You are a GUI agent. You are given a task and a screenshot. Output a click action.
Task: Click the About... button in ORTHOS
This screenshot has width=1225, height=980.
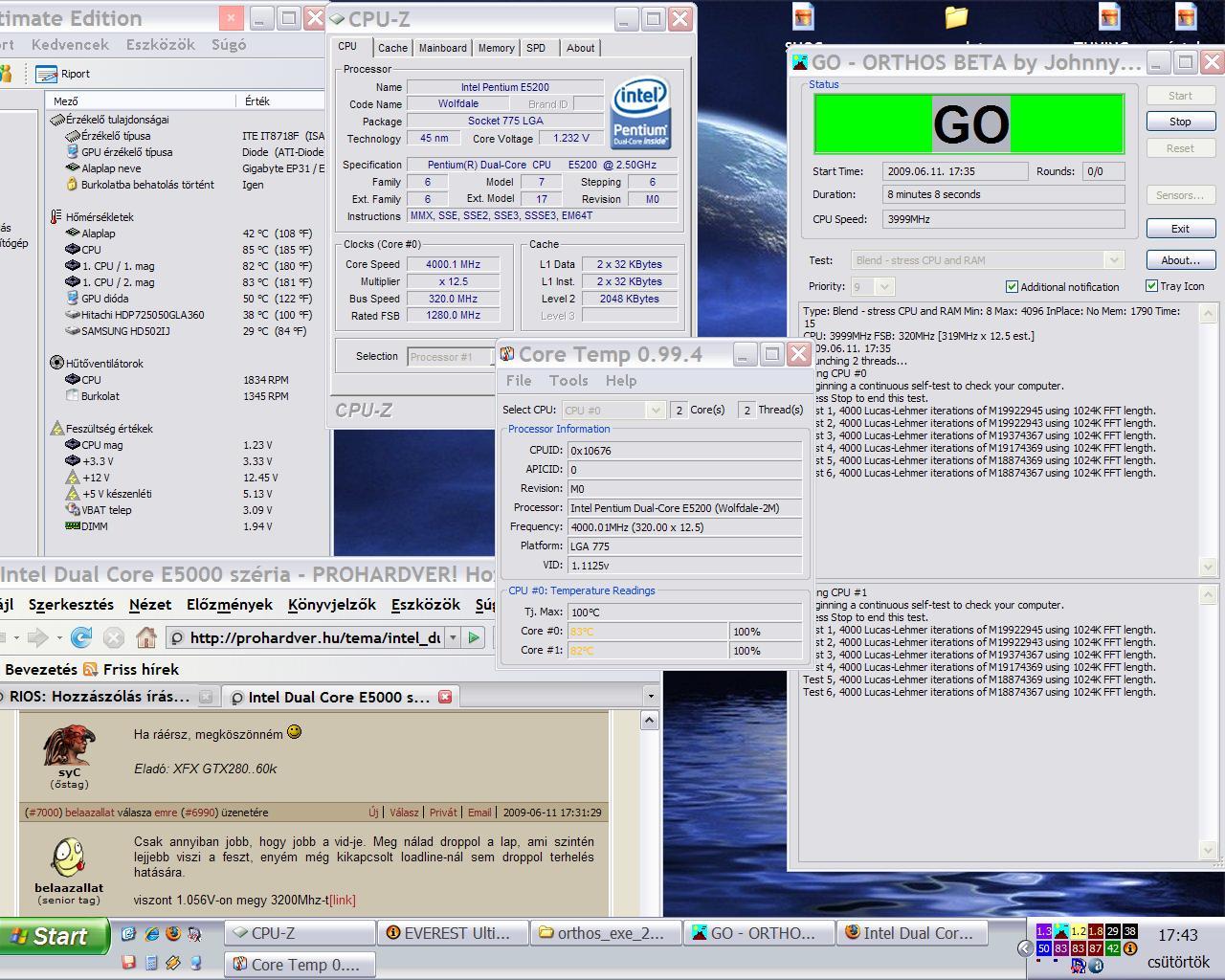[x=1180, y=260]
